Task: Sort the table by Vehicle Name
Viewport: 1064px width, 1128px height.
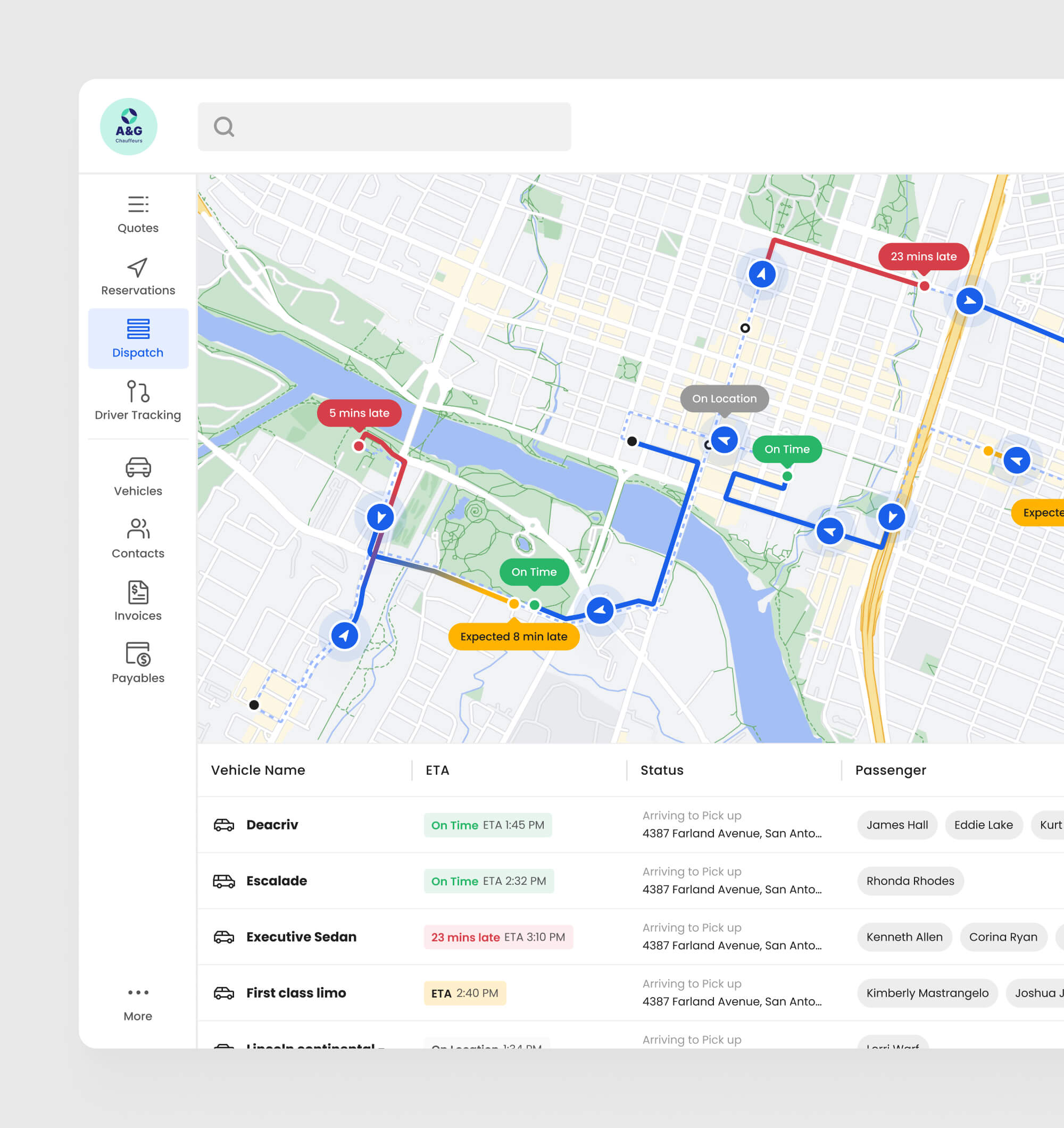Action: (257, 770)
